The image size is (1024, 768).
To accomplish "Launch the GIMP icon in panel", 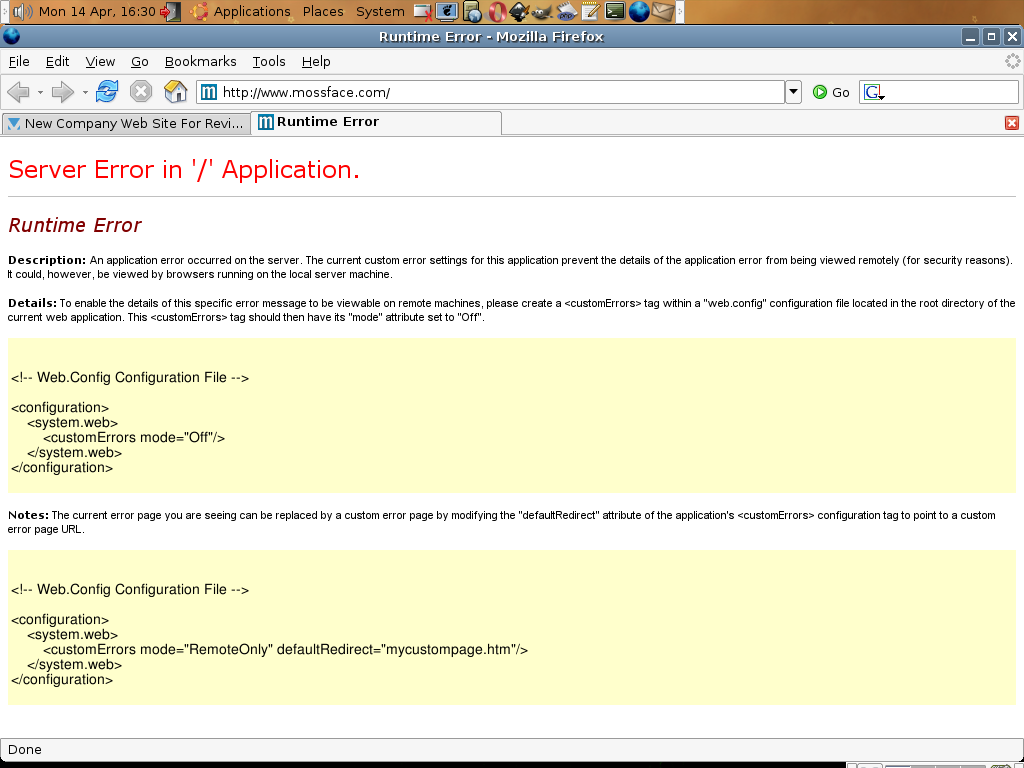I will [542, 11].
